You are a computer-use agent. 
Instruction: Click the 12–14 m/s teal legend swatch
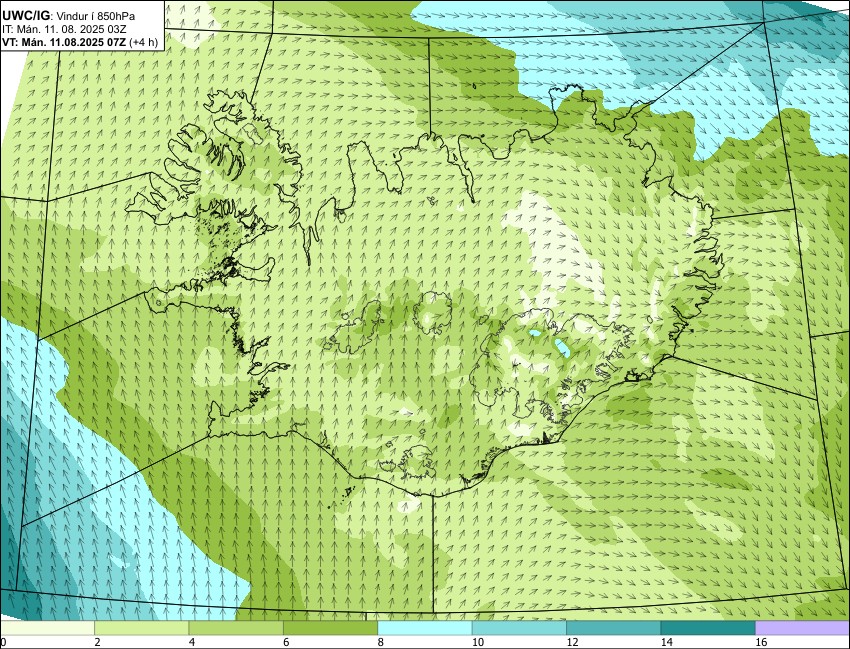(613, 628)
